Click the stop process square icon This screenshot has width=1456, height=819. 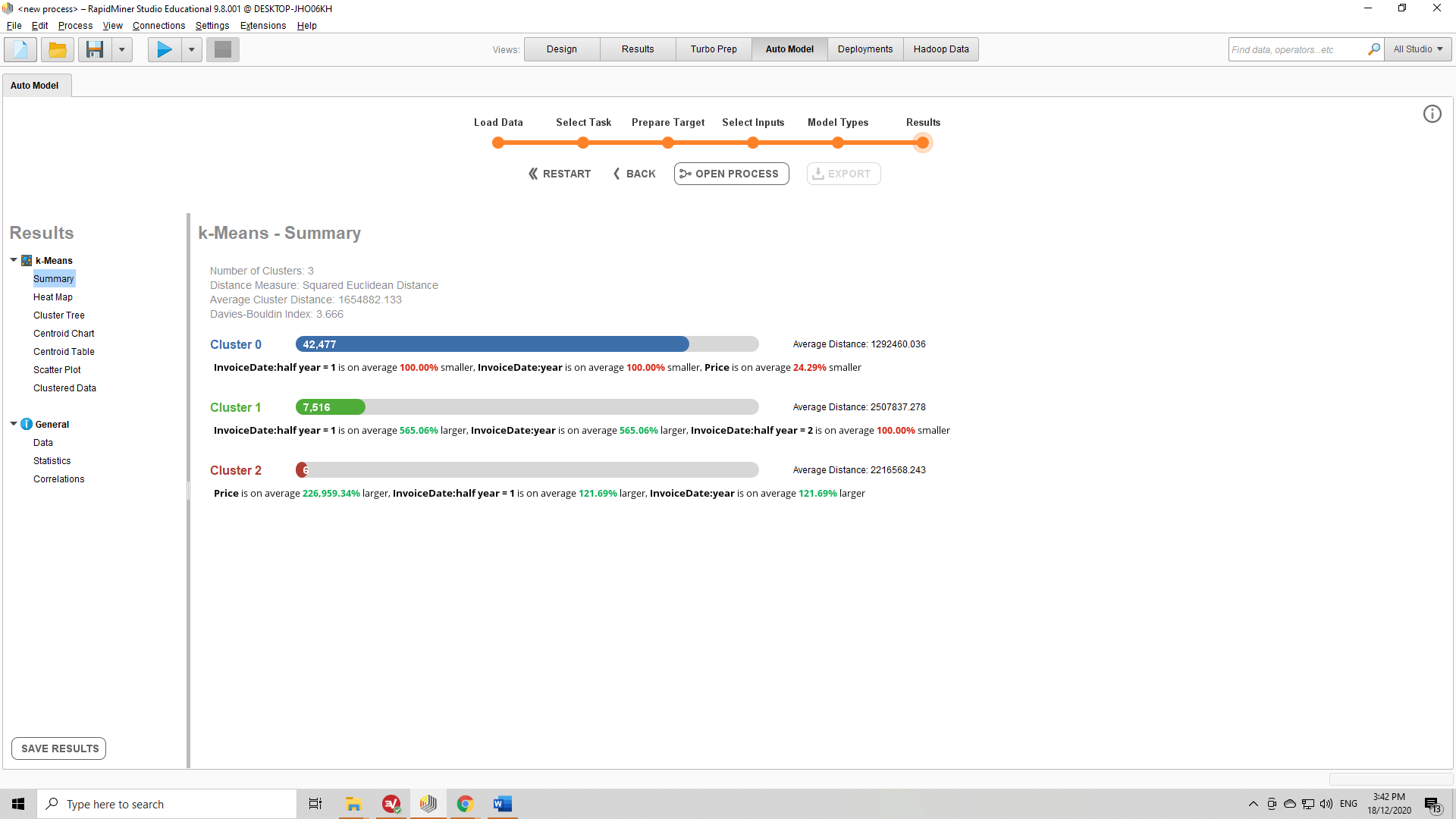223,49
